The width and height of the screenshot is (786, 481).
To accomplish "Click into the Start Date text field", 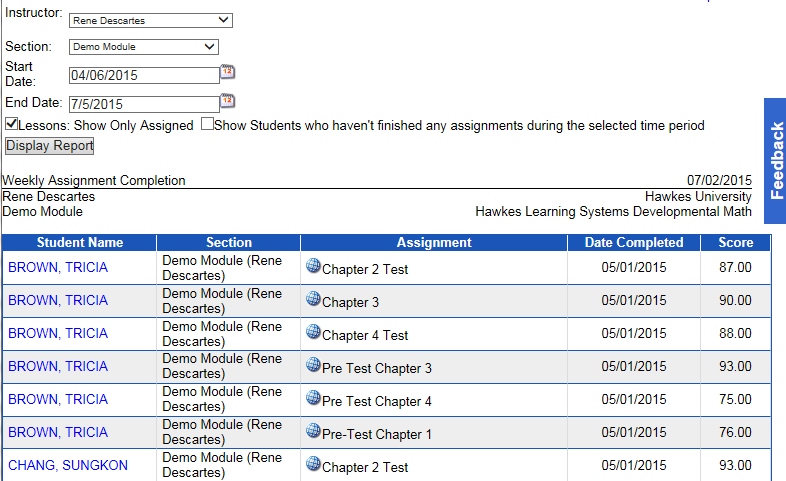I will pyautogui.click(x=143, y=75).
